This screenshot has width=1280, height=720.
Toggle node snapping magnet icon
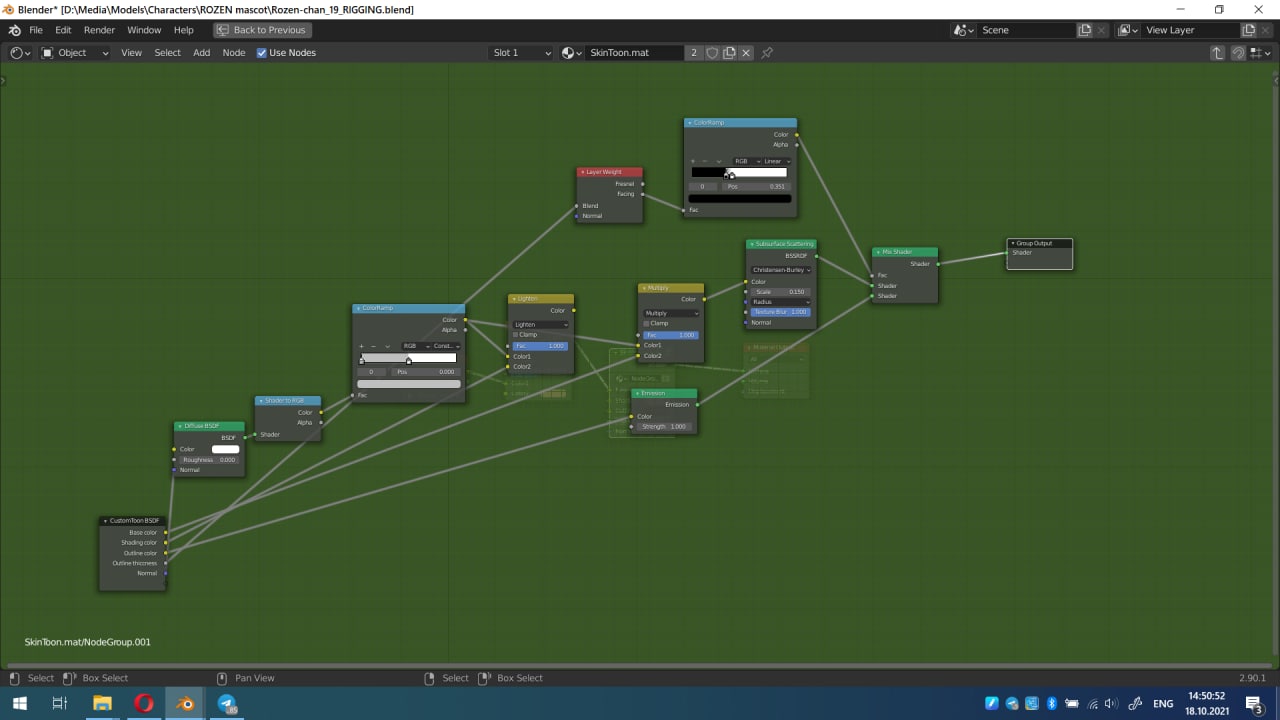click(x=1238, y=53)
